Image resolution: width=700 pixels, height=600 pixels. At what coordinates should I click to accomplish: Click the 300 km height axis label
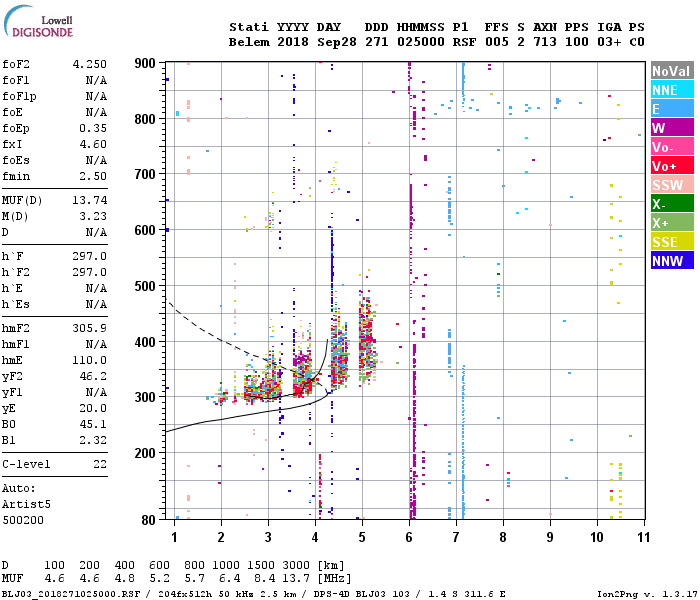[x=145, y=397]
